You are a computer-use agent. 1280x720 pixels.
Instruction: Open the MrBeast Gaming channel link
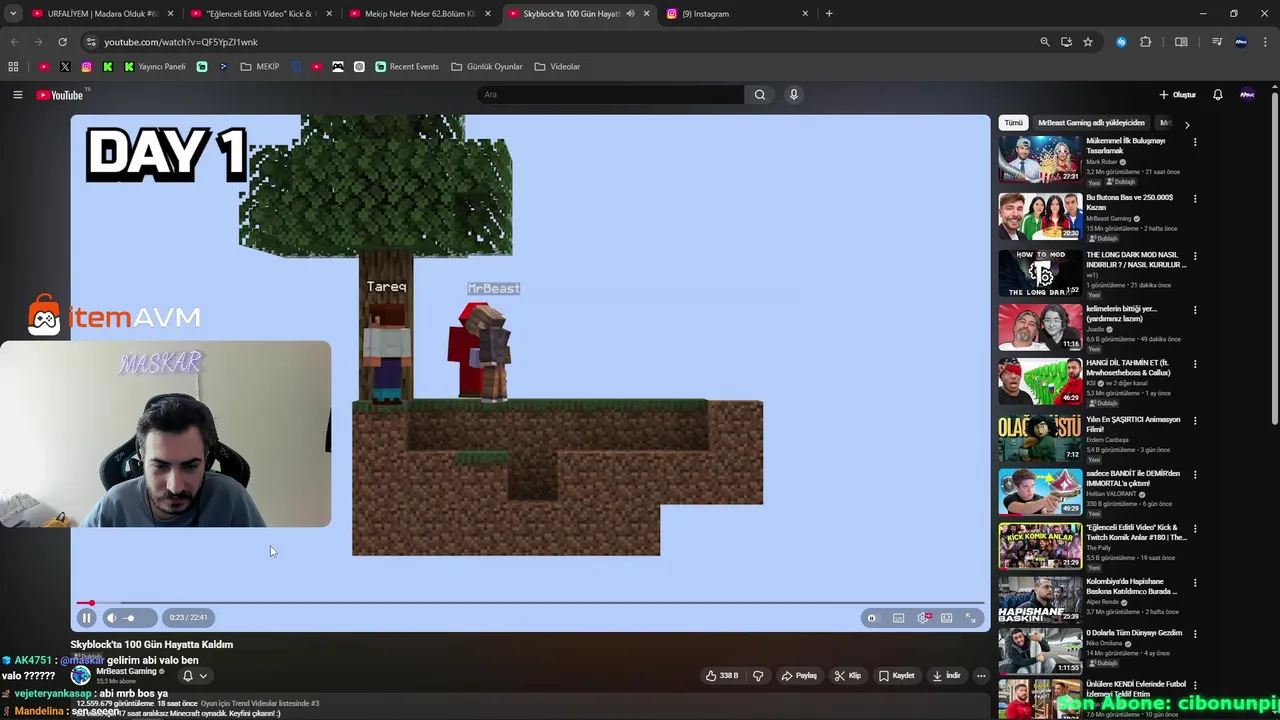126,671
